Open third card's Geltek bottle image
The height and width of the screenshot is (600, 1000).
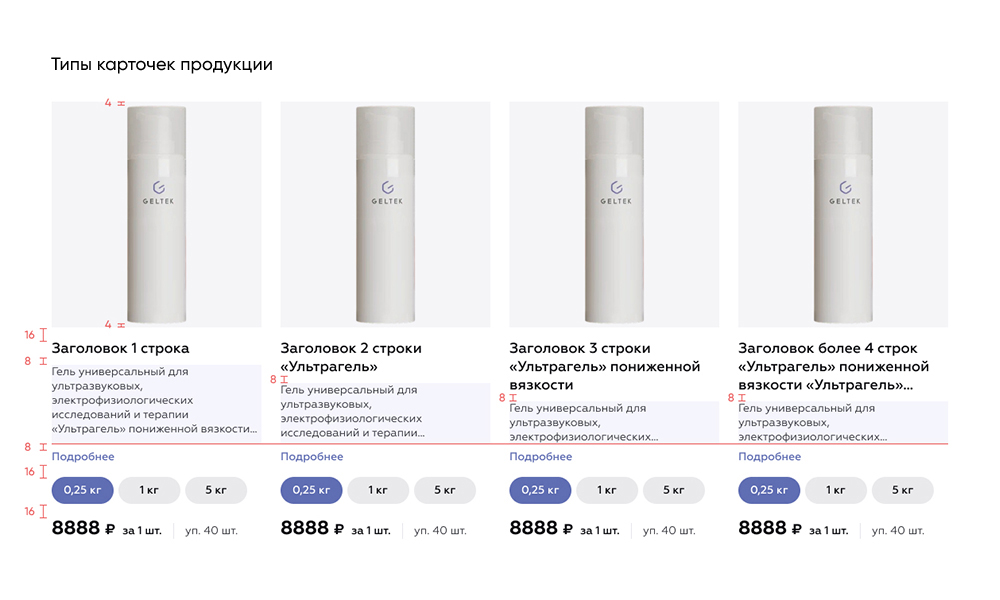tap(614, 214)
